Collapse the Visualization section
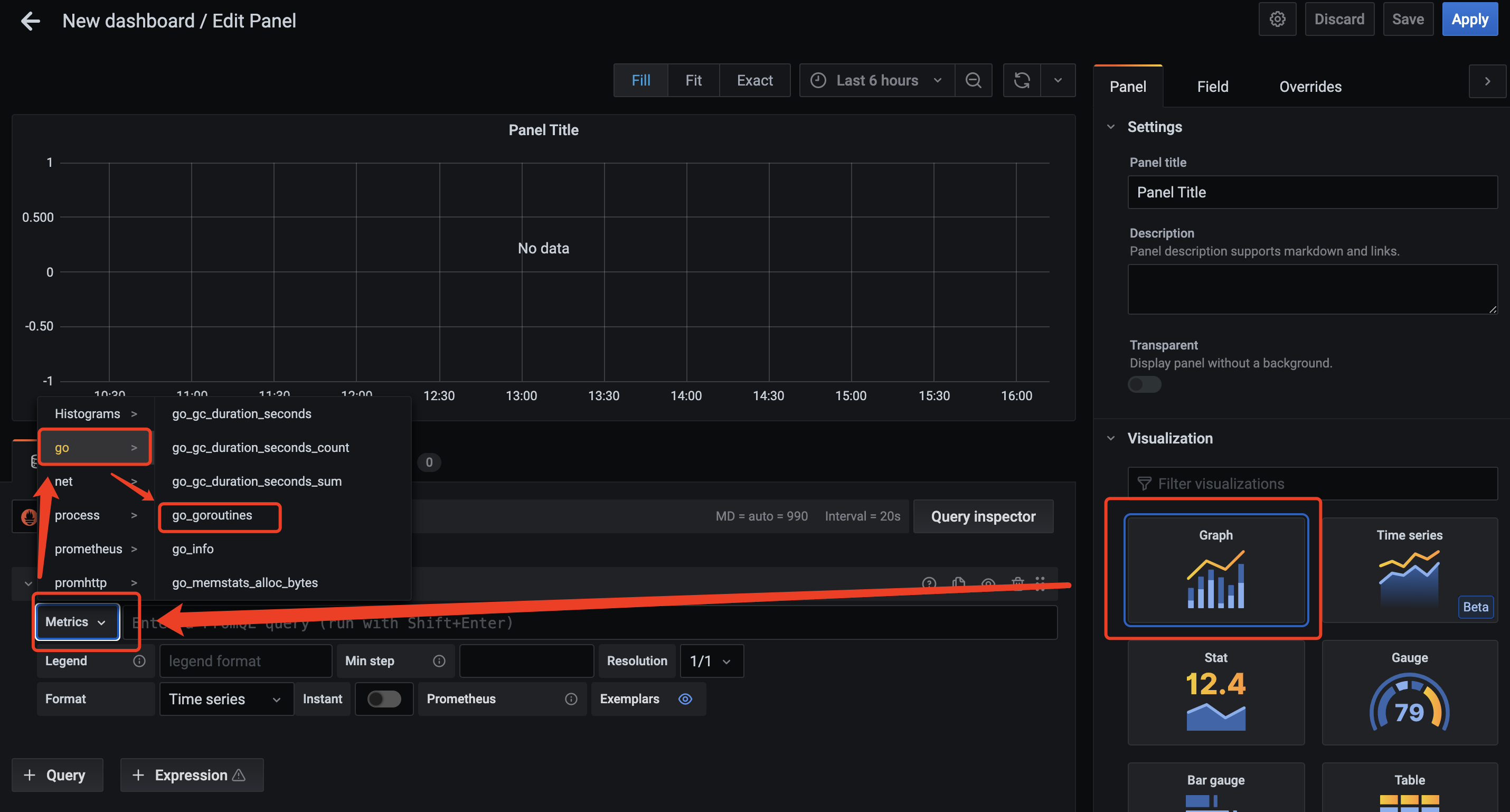This screenshot has width=1510, height=812. [x=1110, y=439]
